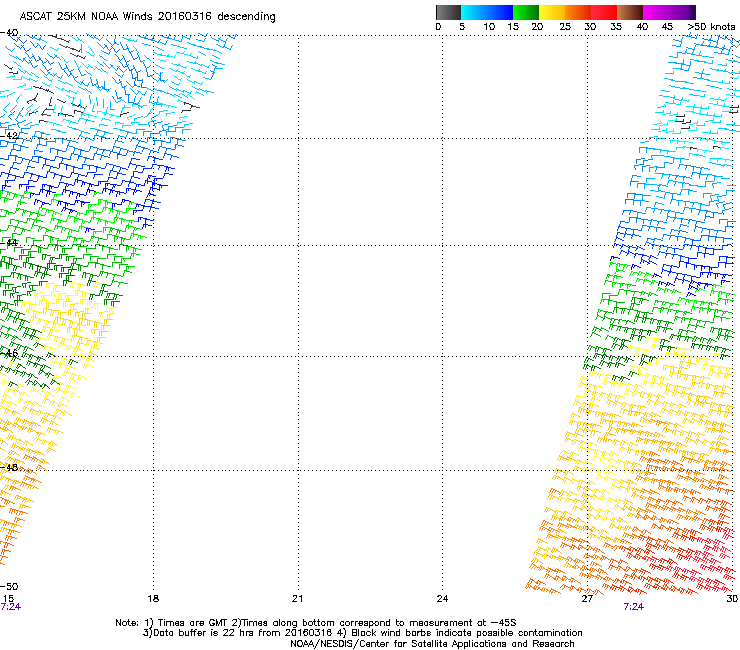Click the 21 longitude axis label
The height and width of the screenshot is (650, 740).
[x=297, y=599]
